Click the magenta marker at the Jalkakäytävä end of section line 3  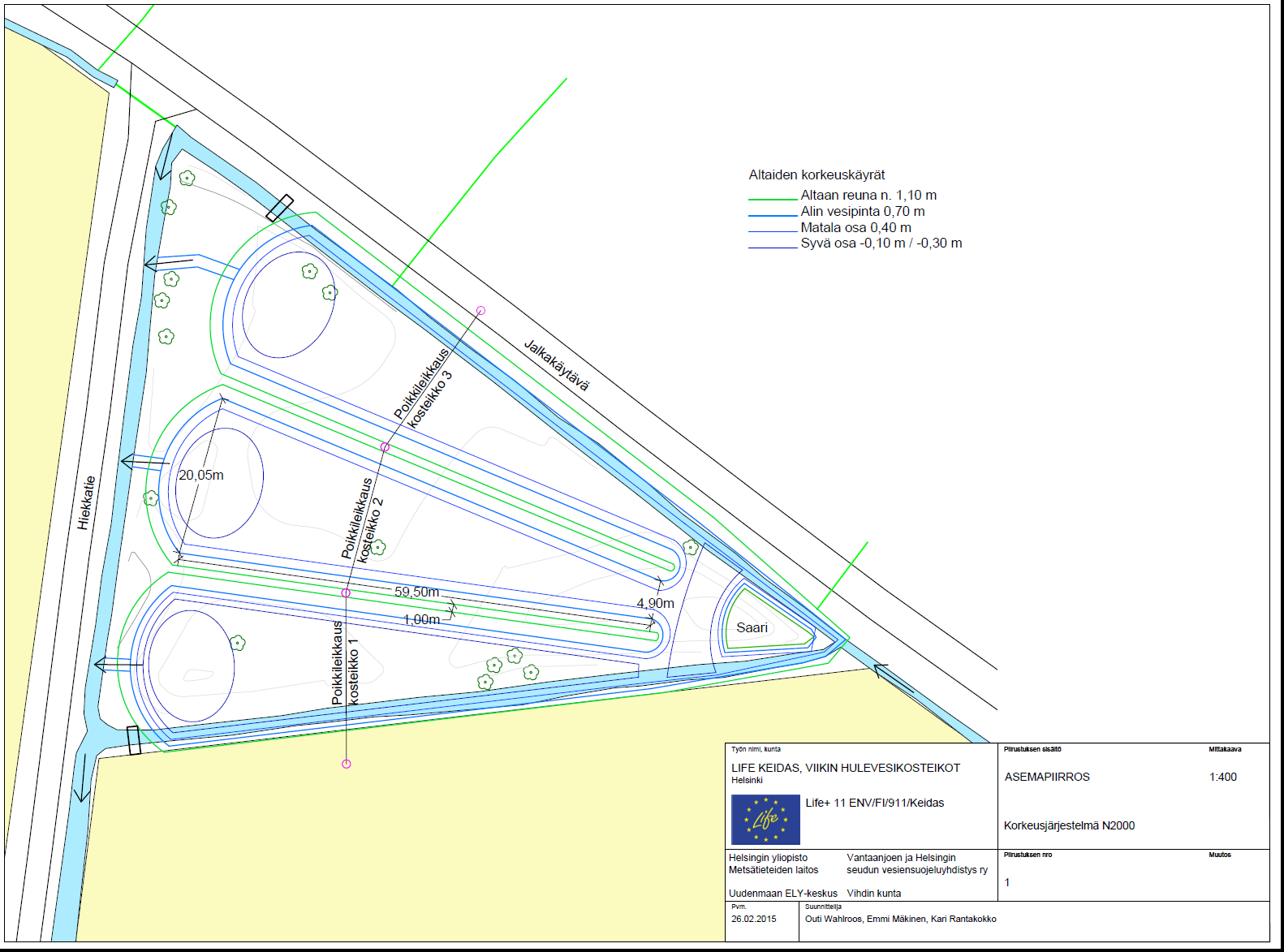tap(480, 311)
